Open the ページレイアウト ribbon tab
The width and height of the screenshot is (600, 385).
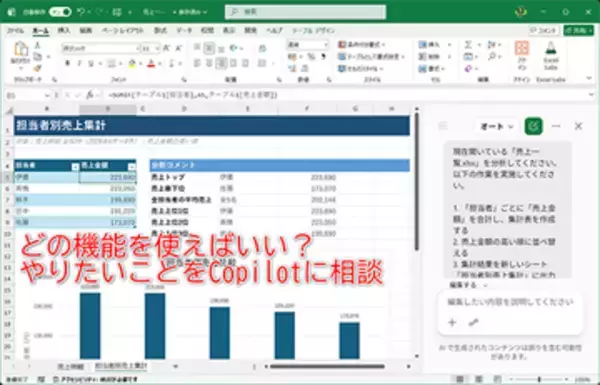[x=122, y=31]
